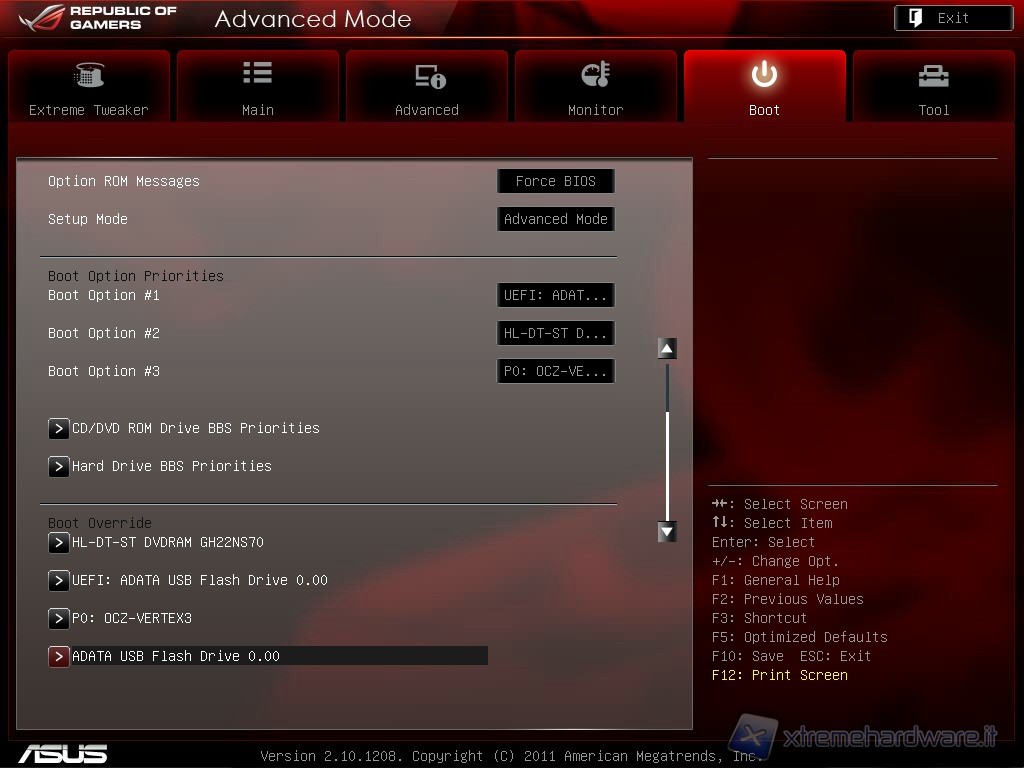Click the scrollbar down arrow

(667, 532)
